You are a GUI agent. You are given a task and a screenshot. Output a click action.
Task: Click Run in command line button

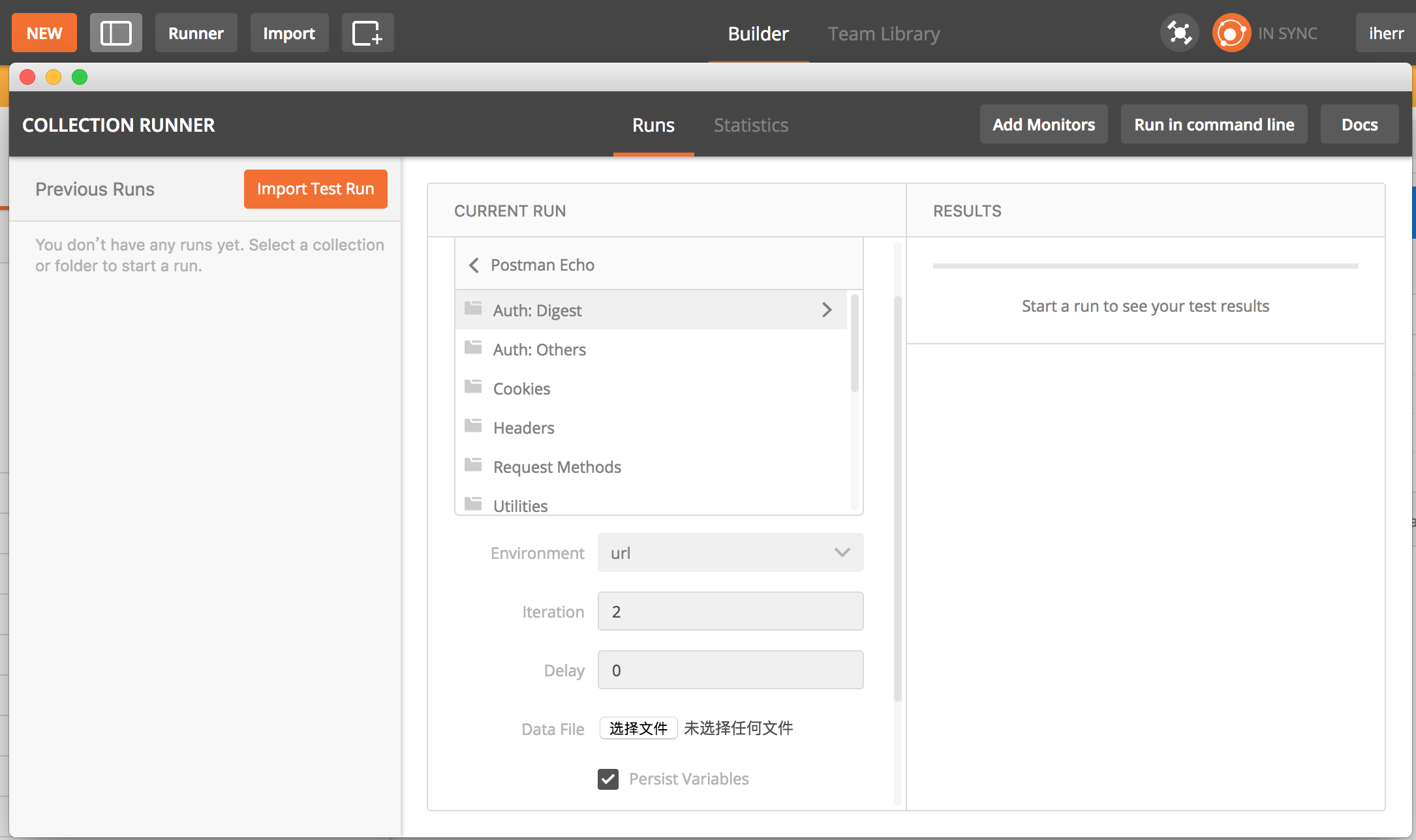coord(1214,124)
